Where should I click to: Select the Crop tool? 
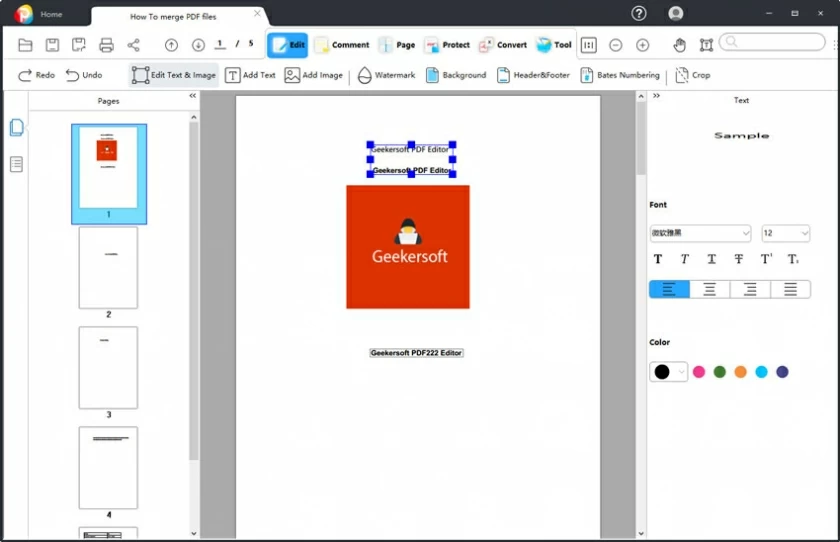pyautogui.click(x=693, y=75)
